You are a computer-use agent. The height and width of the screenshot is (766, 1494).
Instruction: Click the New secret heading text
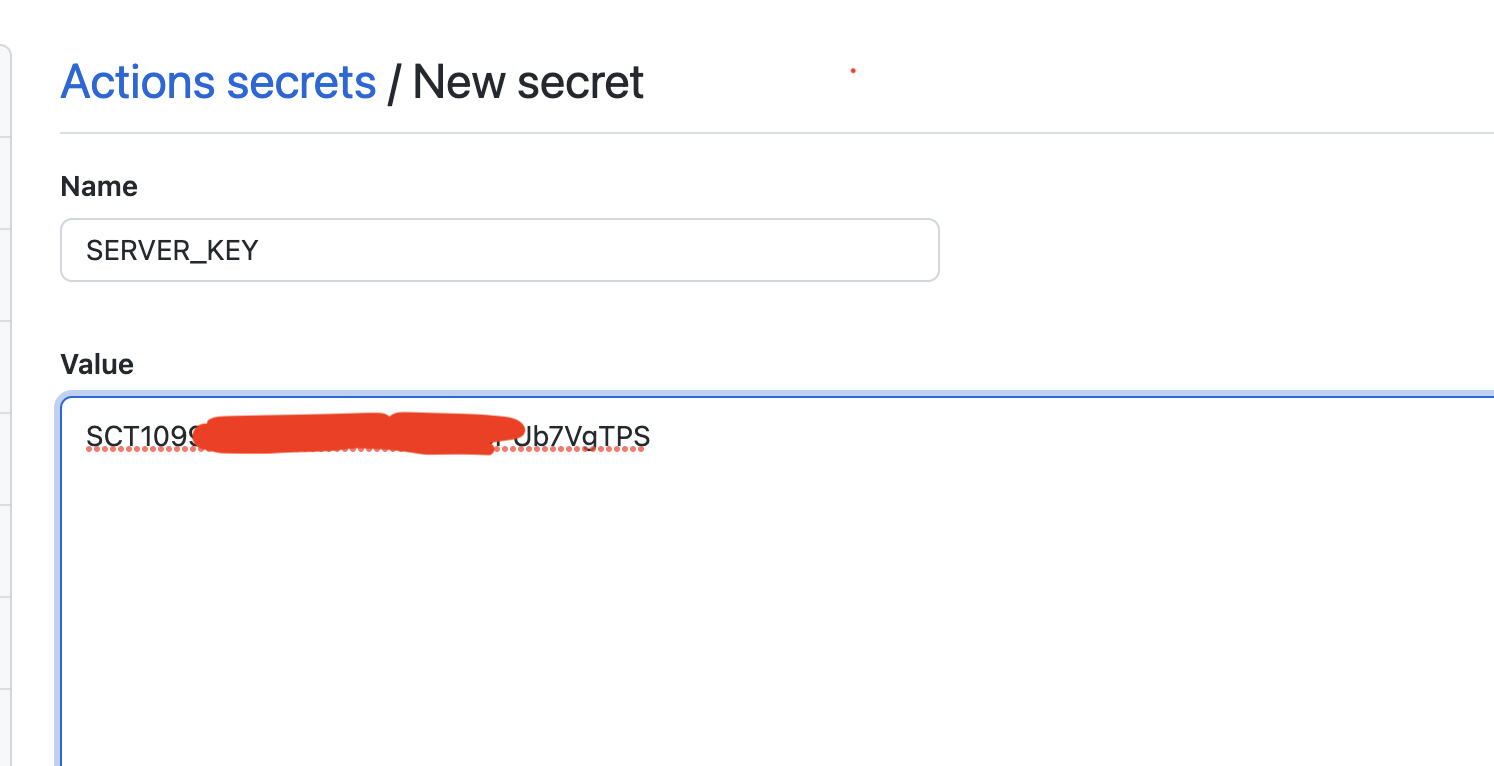click(x=528, y=82)
